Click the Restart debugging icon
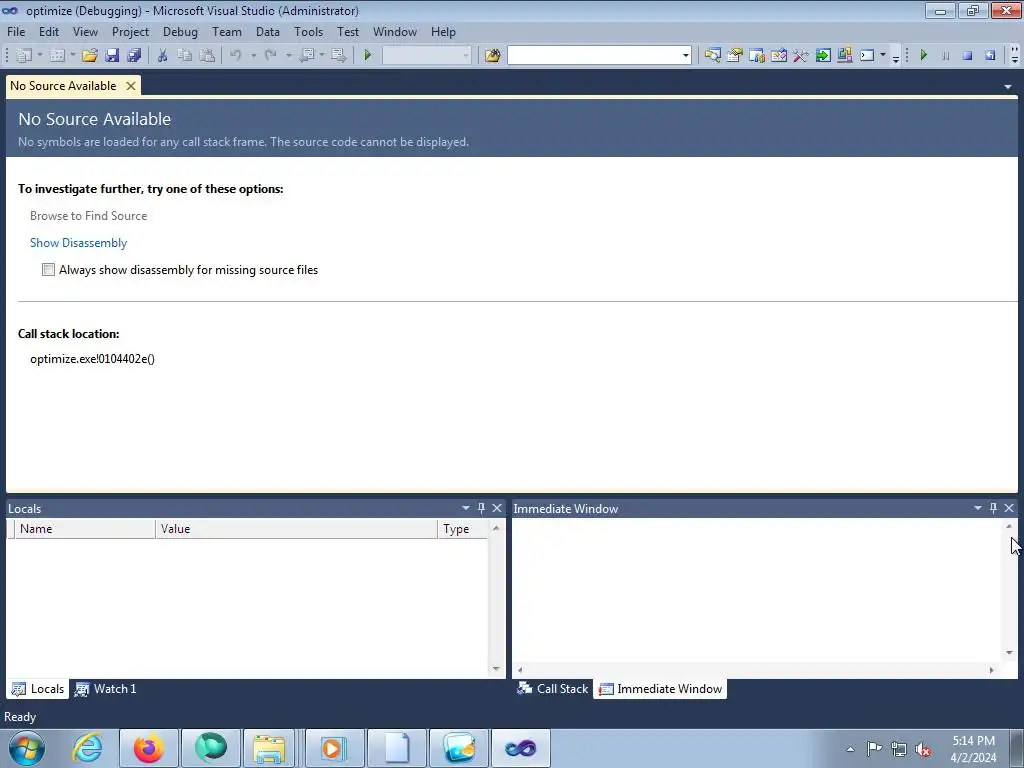Screen dimensions: 1024x768 [x=990, y=56]
